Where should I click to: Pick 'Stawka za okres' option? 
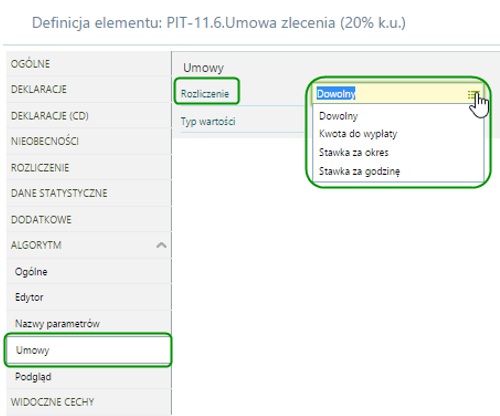[x=353, y=153]
